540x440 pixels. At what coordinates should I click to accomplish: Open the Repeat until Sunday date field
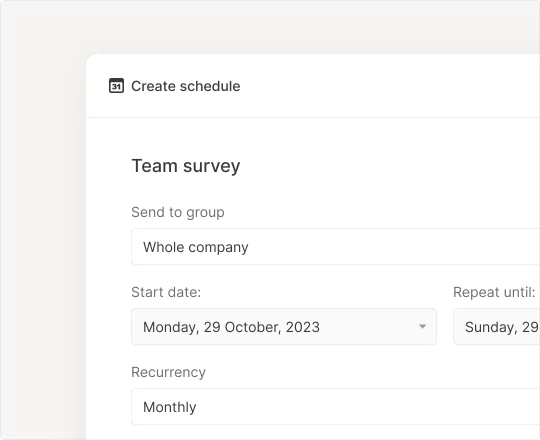pyautogui.click(x=497, y=327)
